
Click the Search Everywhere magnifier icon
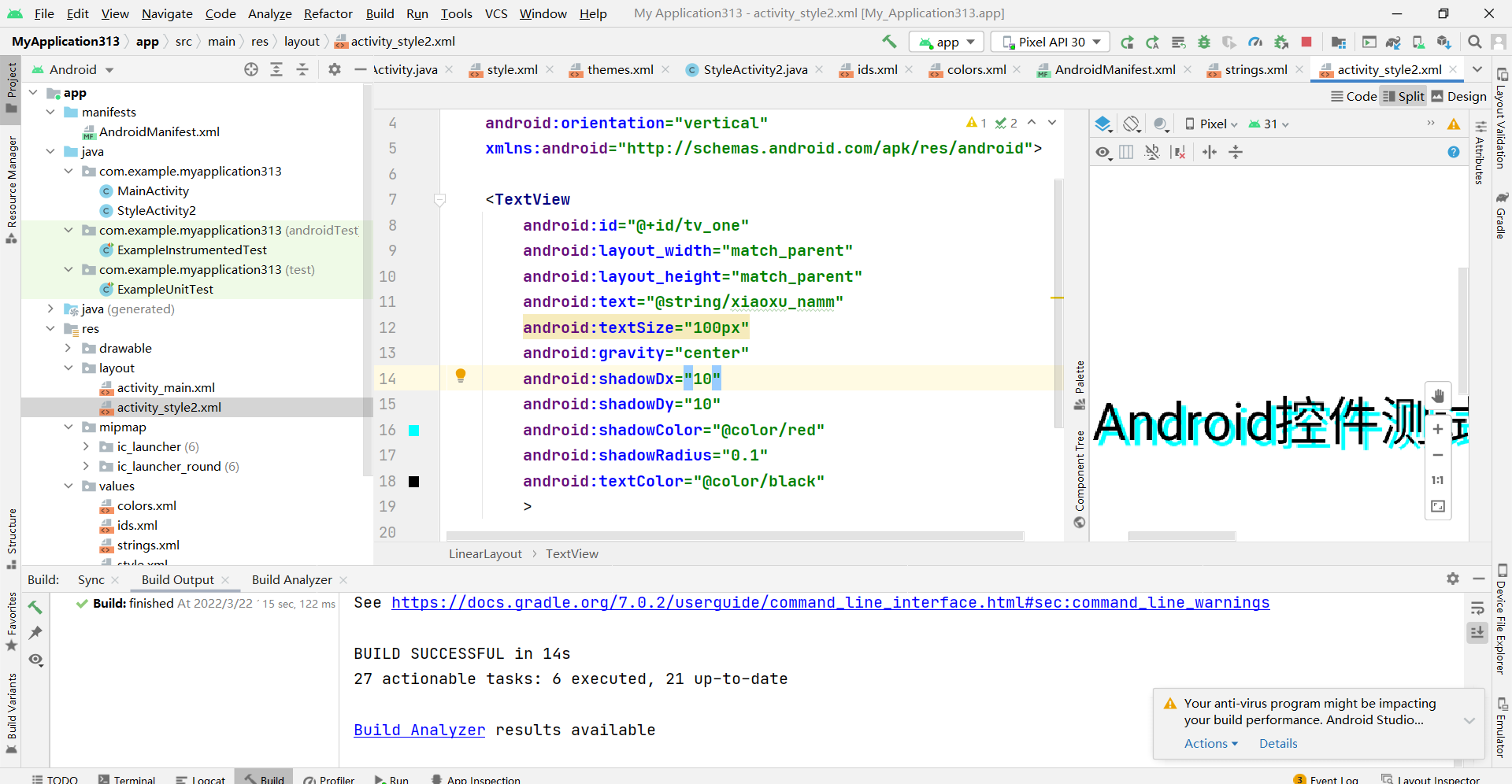pyautogui.click(x=1475, y=42)
